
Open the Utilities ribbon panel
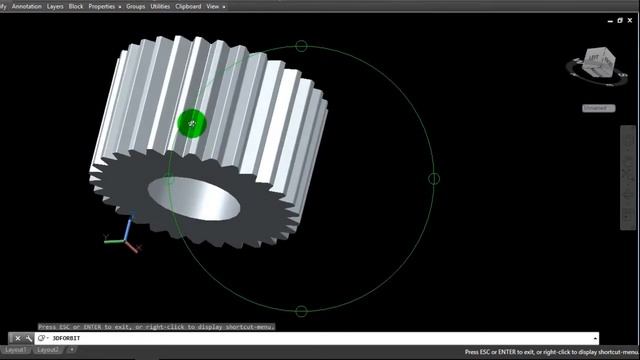160,7
